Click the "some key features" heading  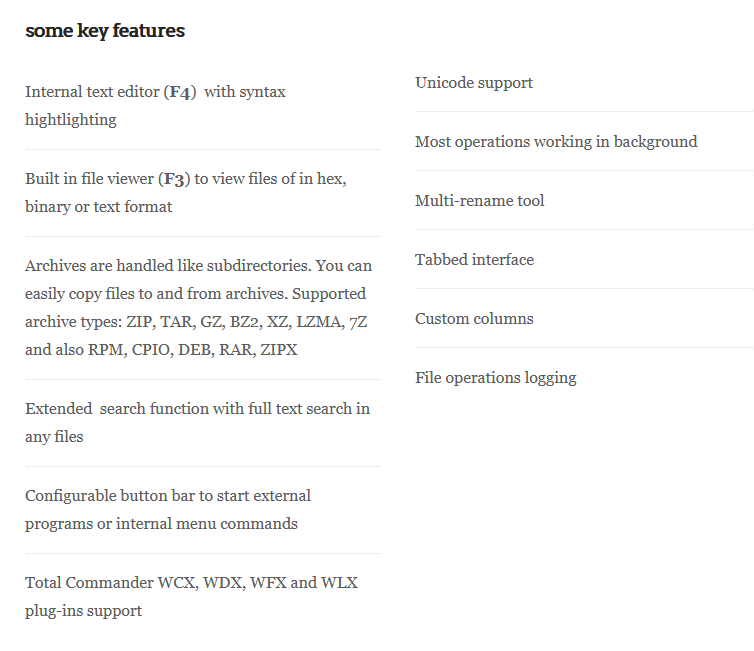(105, 31)
